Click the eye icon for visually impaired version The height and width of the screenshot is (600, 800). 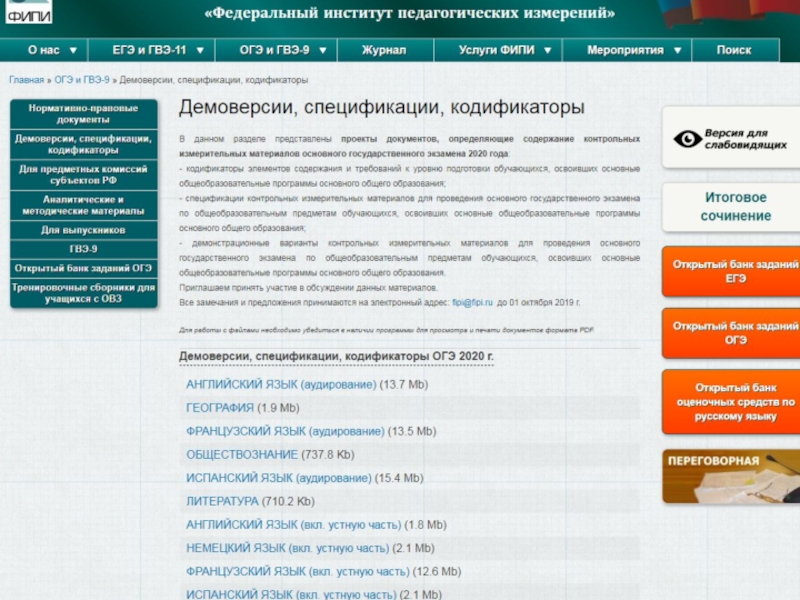pyautogui.click(x=687, y=139)
